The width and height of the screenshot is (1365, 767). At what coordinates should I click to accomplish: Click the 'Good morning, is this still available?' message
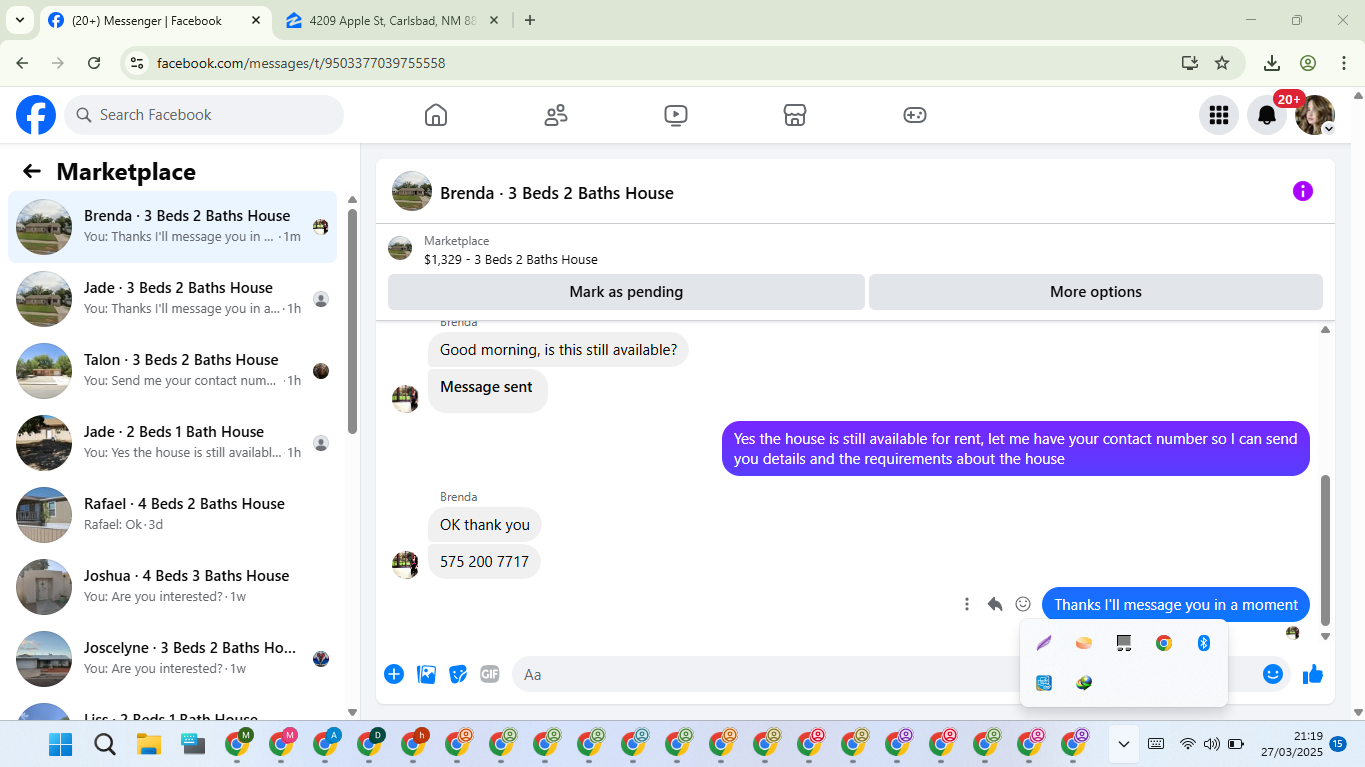[558, 350]
